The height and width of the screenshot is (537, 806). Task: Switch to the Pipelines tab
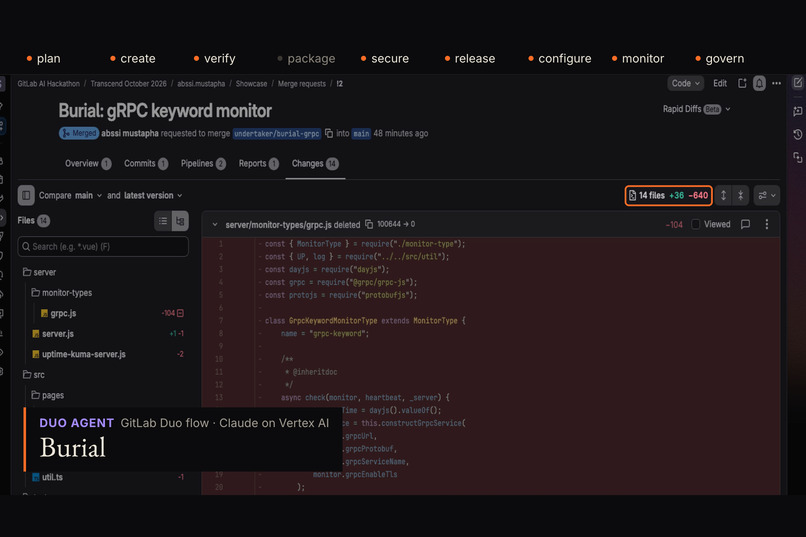click(203, 163)
